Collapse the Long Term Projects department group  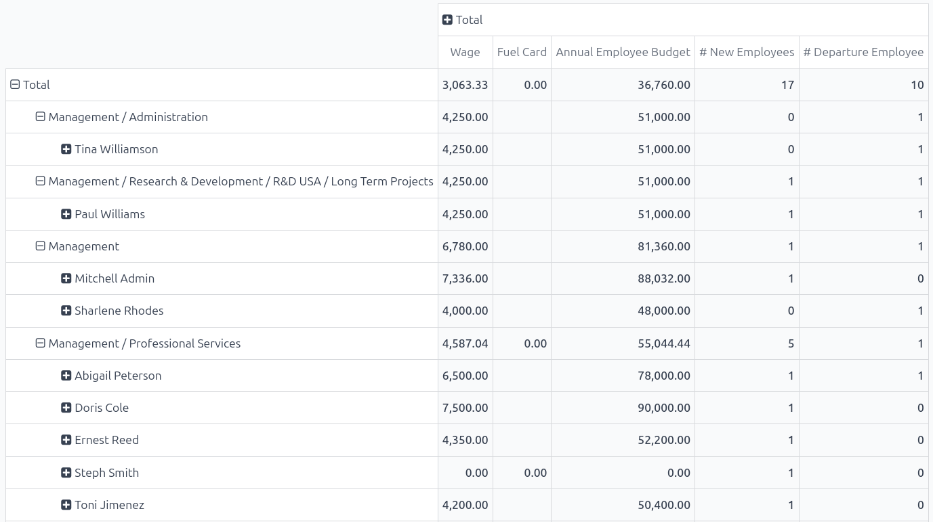coord(41,182)
